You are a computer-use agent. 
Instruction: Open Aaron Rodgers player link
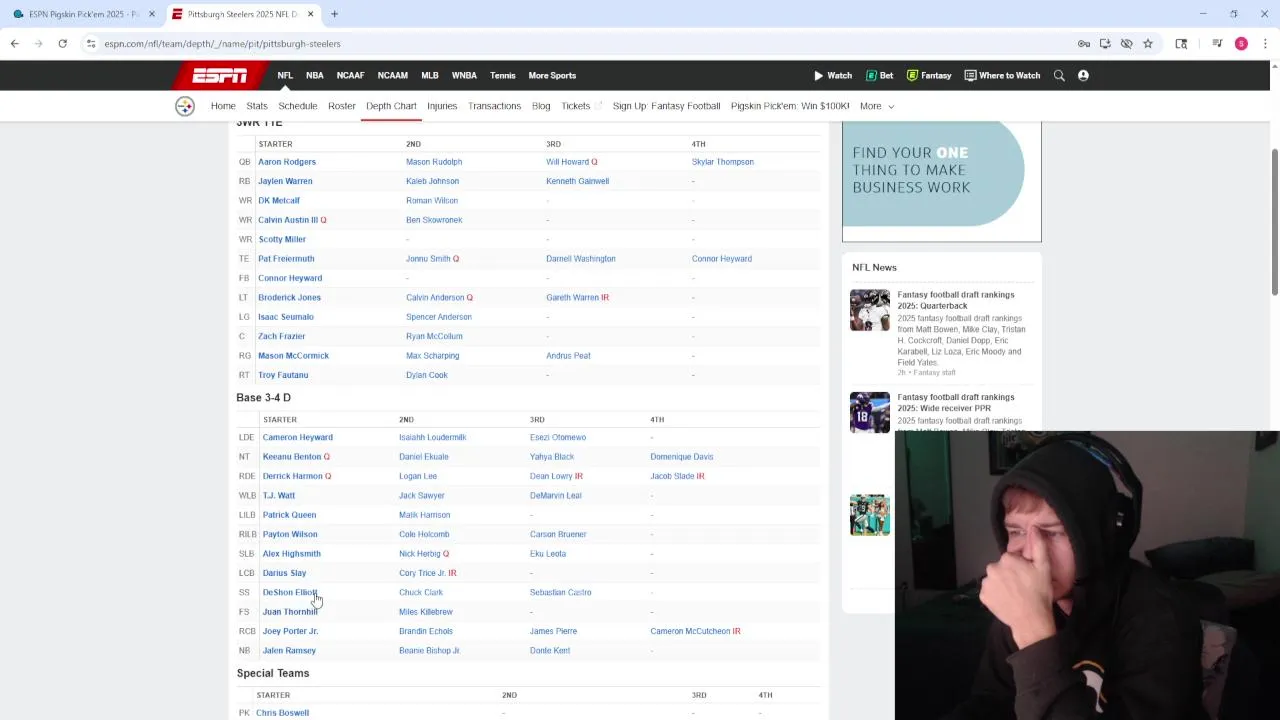(287, 162)
